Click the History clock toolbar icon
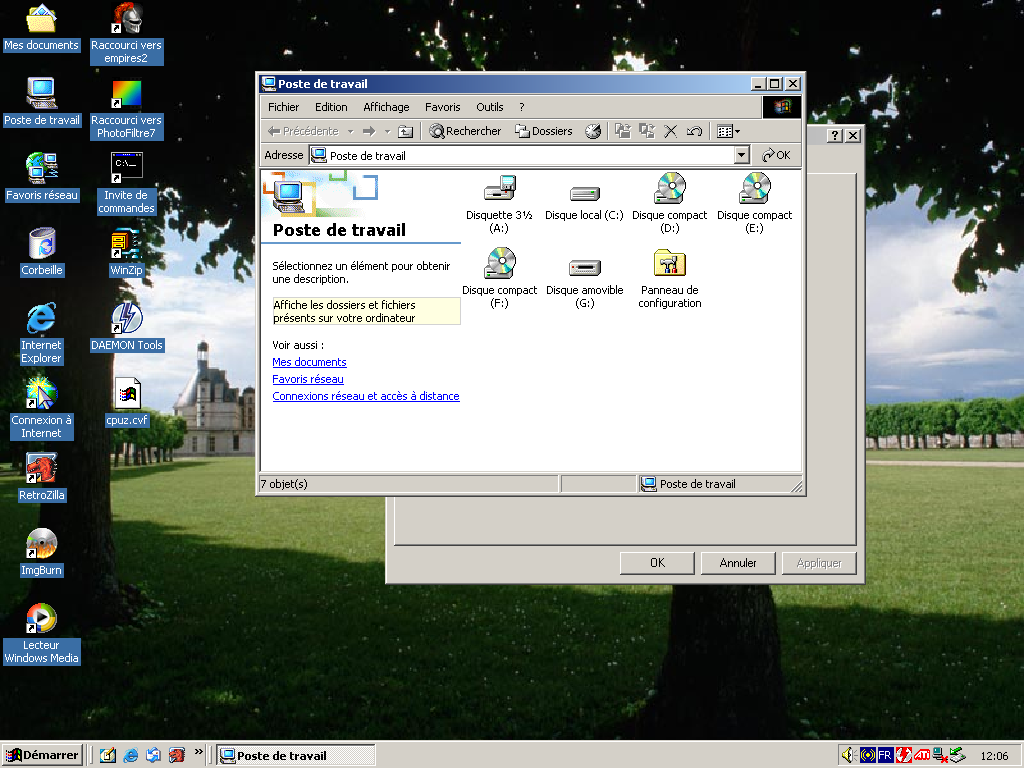1024x768 pixels. 593,131
